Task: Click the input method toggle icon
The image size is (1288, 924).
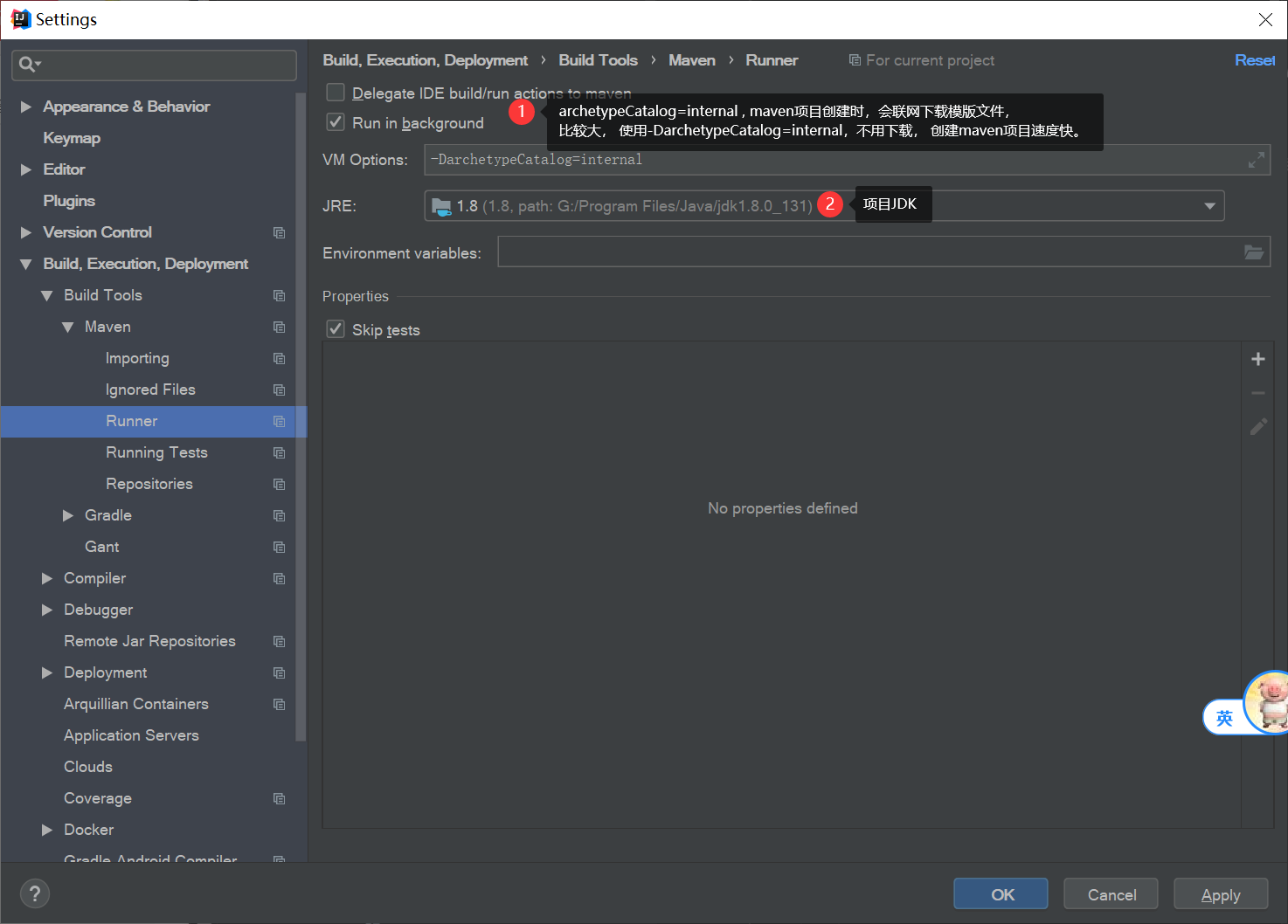Action: [1224, 718]
